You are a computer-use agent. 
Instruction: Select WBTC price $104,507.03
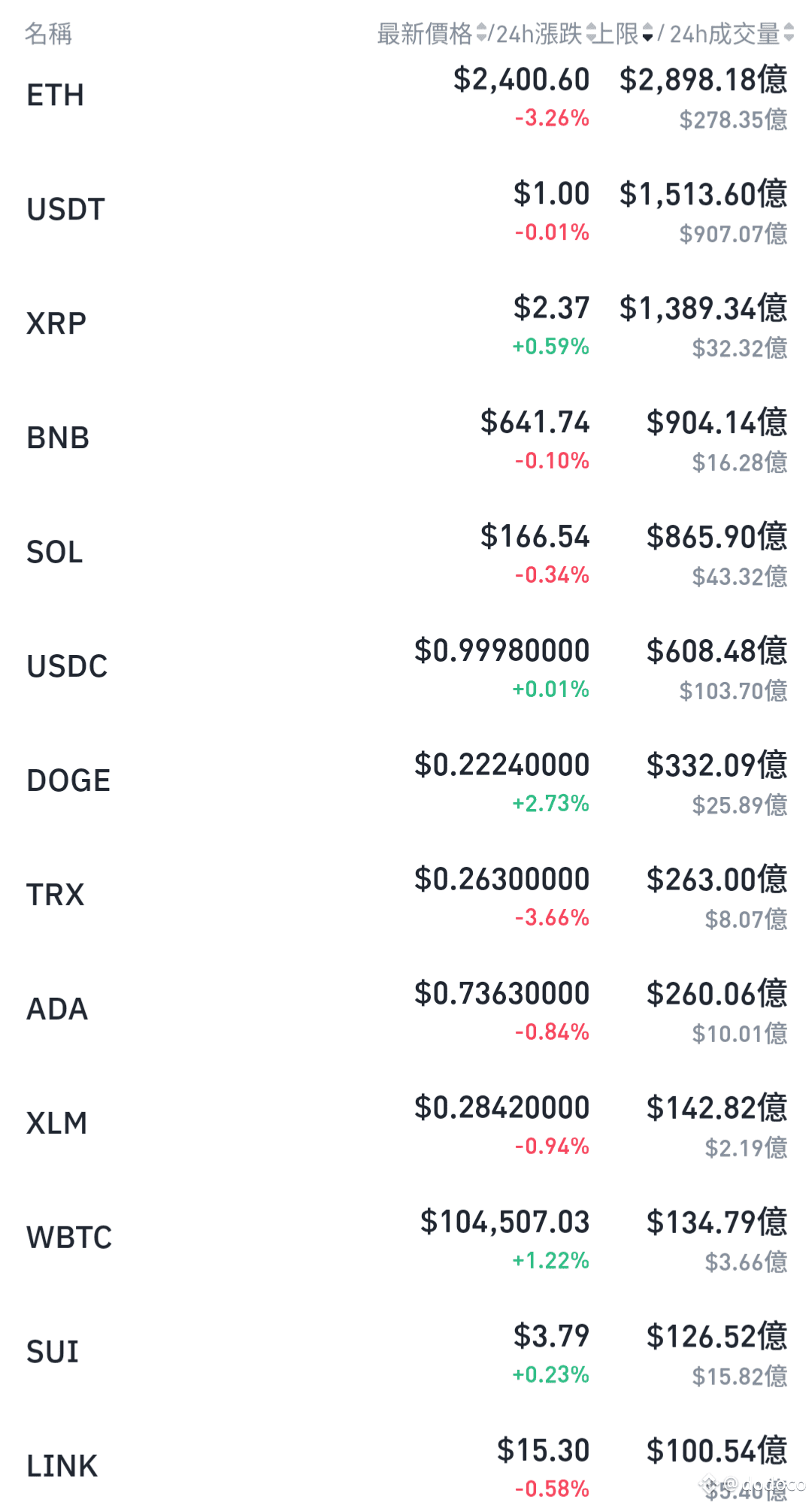point(505,1222)
